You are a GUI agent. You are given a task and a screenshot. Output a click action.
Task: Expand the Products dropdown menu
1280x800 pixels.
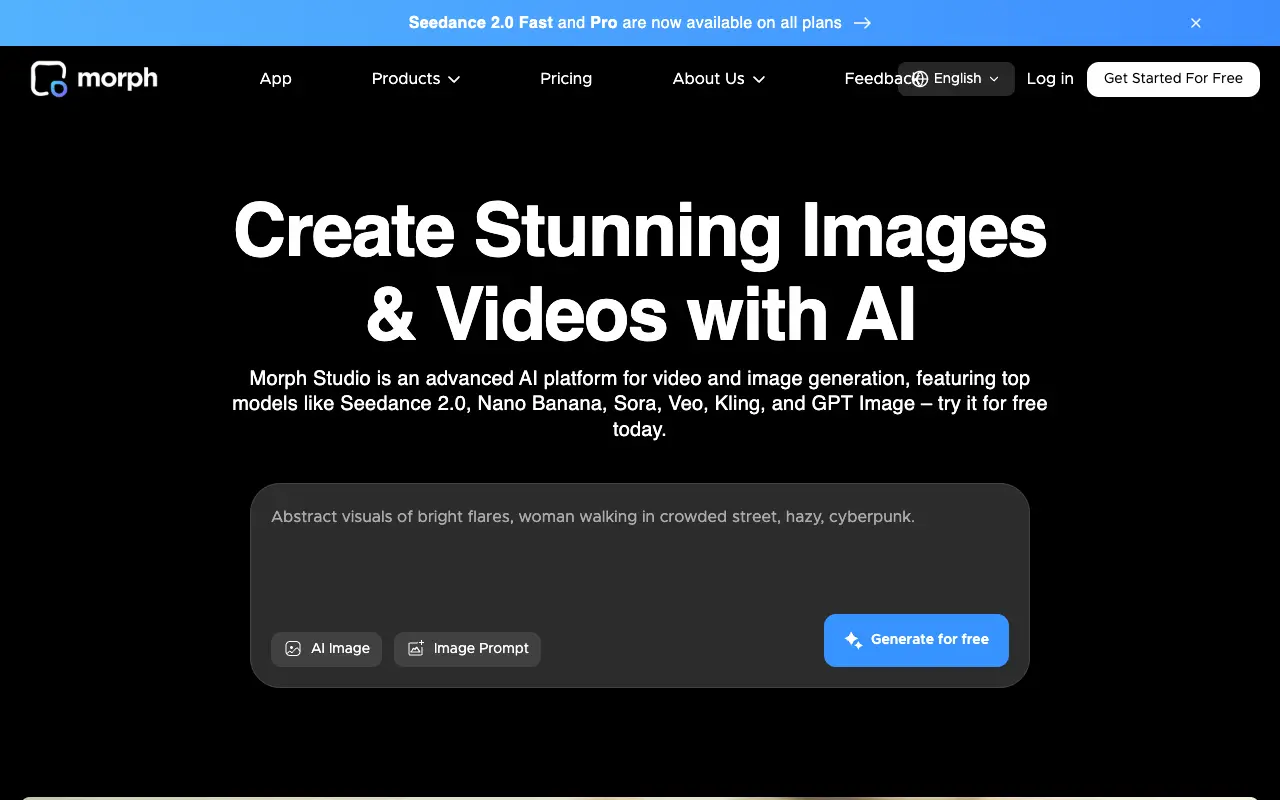click(415, 79)
